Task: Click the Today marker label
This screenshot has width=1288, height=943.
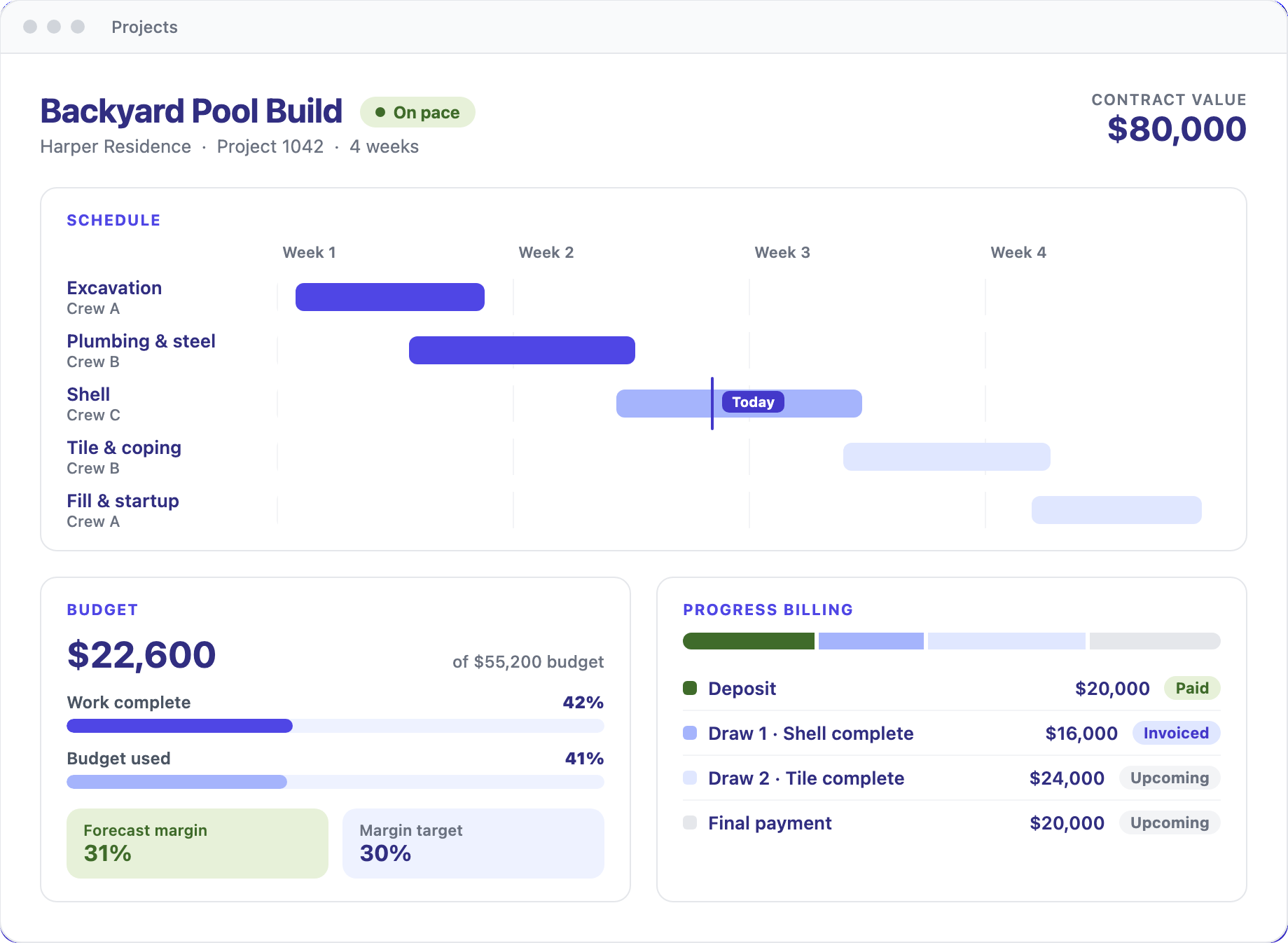Action: tap(753, 402)
